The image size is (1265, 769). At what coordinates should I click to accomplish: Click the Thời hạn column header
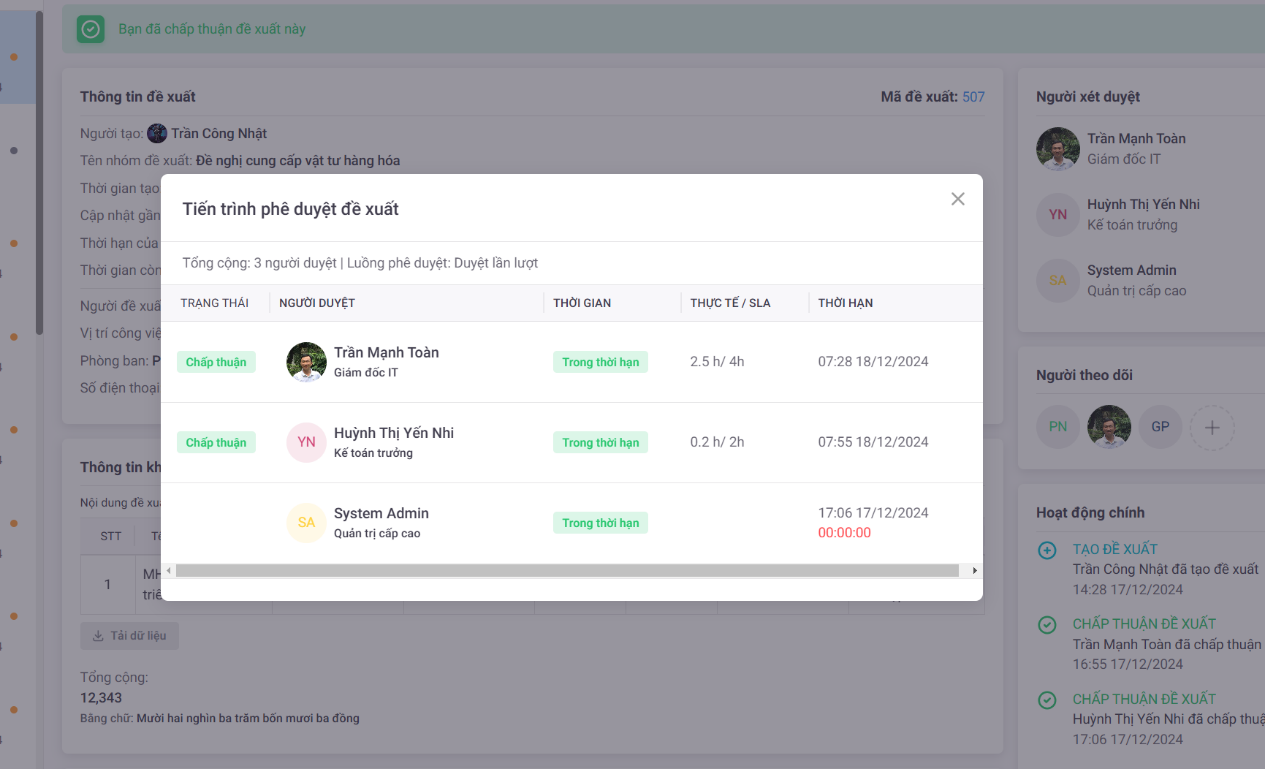pyautogui.click(x=845, y=303)
